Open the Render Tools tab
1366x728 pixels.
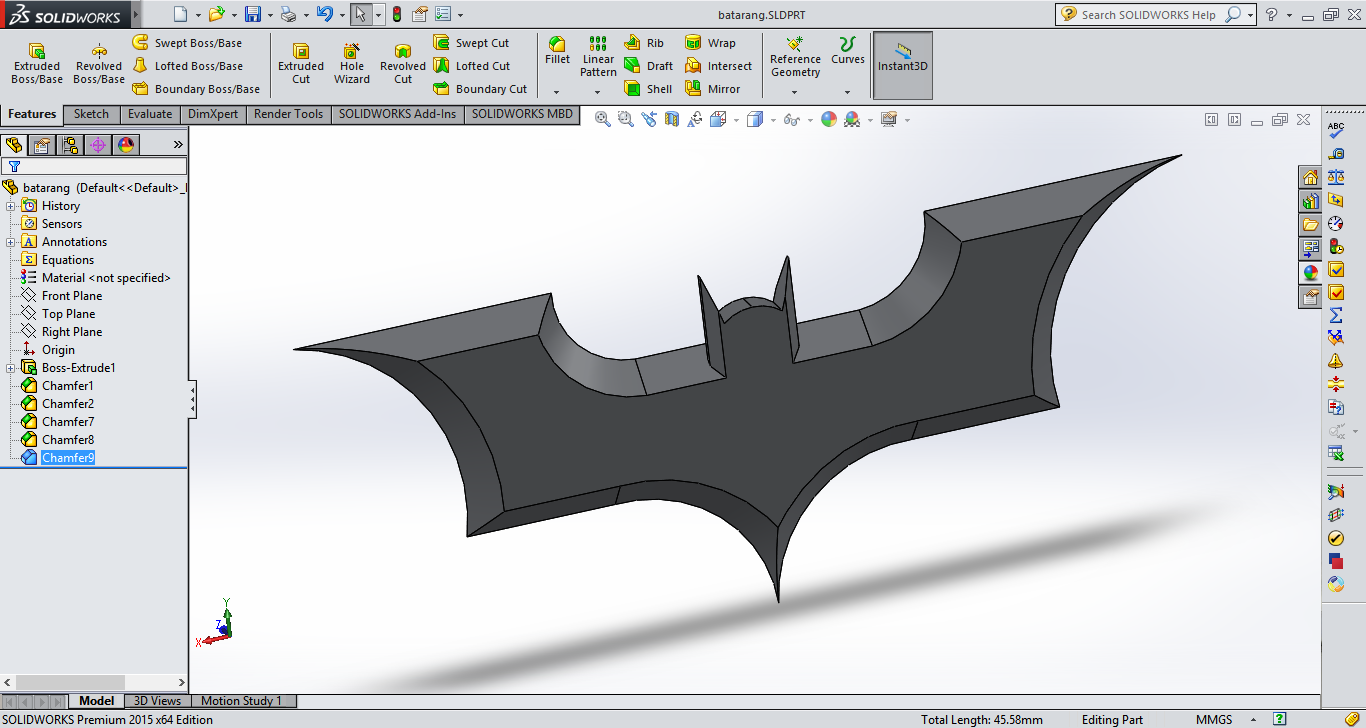pyautogui.click(x=288, y=114)
